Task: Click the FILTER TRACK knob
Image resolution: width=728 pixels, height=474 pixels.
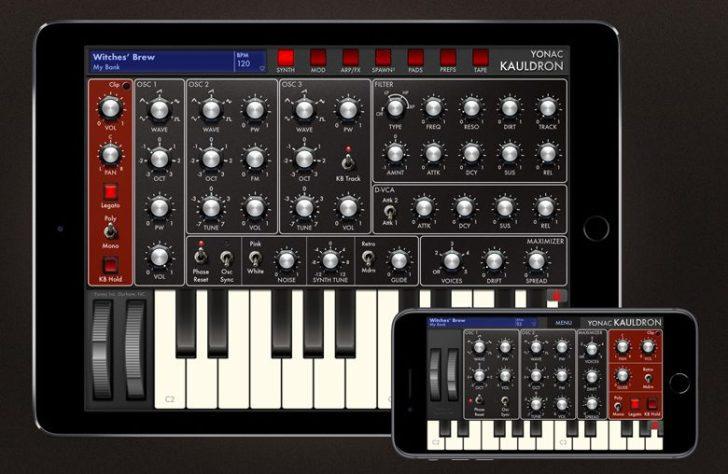Action: click(547, 108)
